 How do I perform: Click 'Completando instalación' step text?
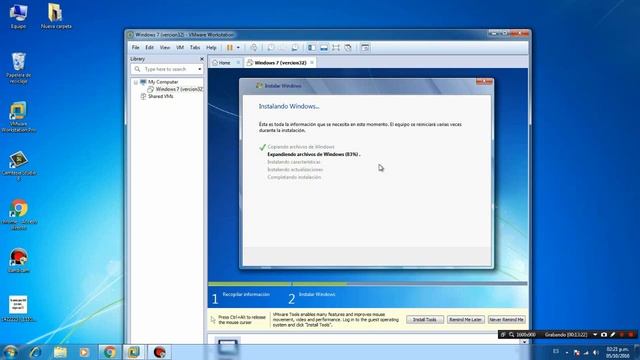[x=294, y=177]
